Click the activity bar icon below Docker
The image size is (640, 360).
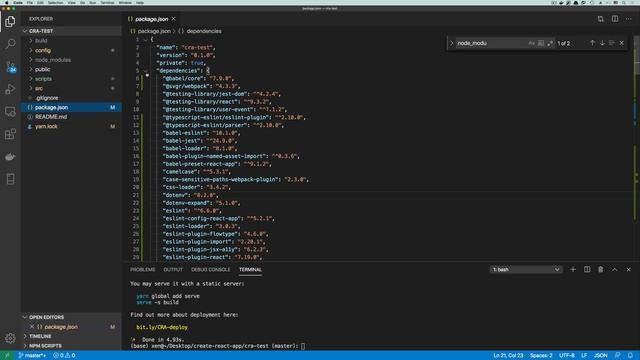[10, 179]
